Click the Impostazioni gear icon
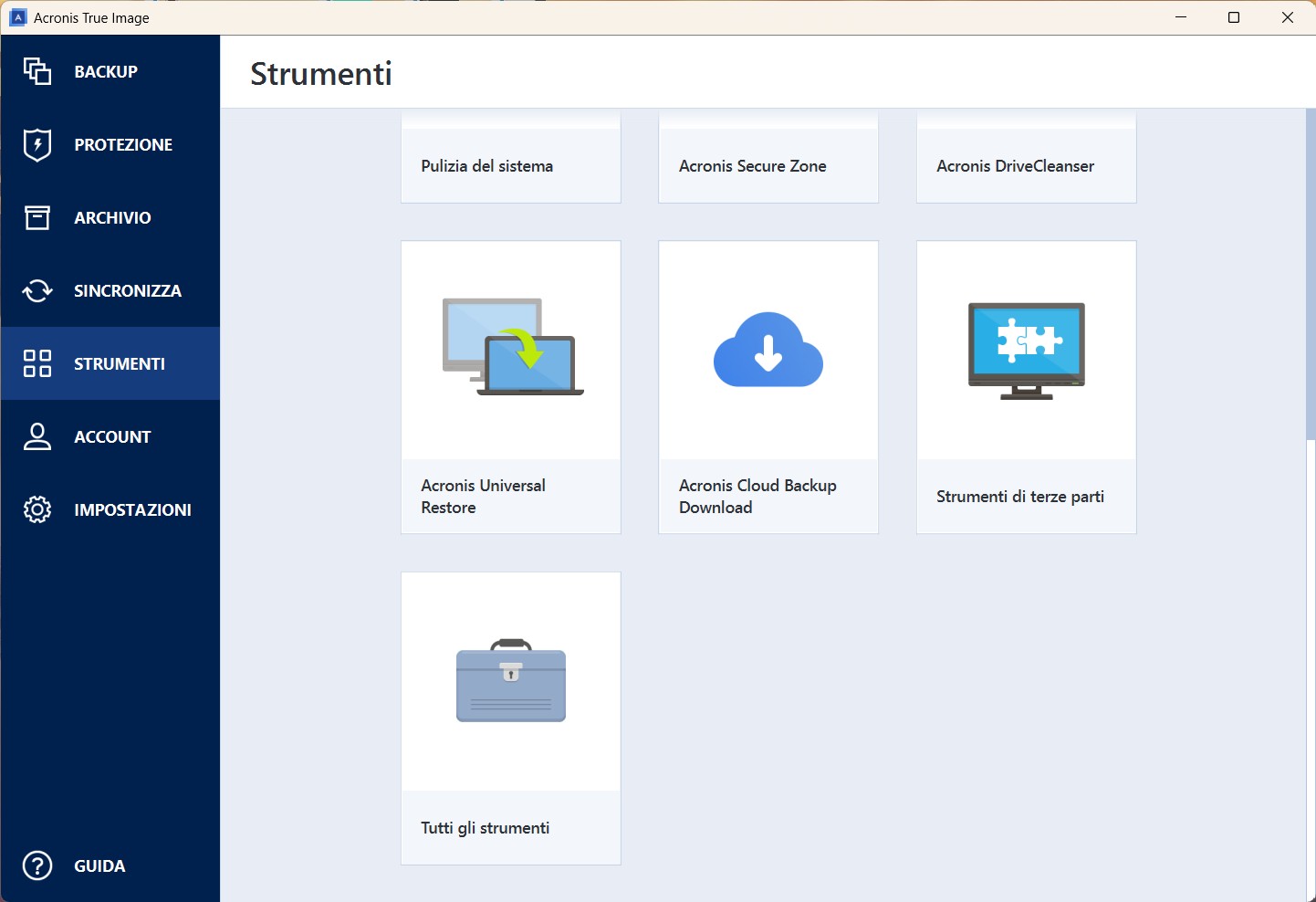The image size is (1316, 902). (x=37, y=509)
